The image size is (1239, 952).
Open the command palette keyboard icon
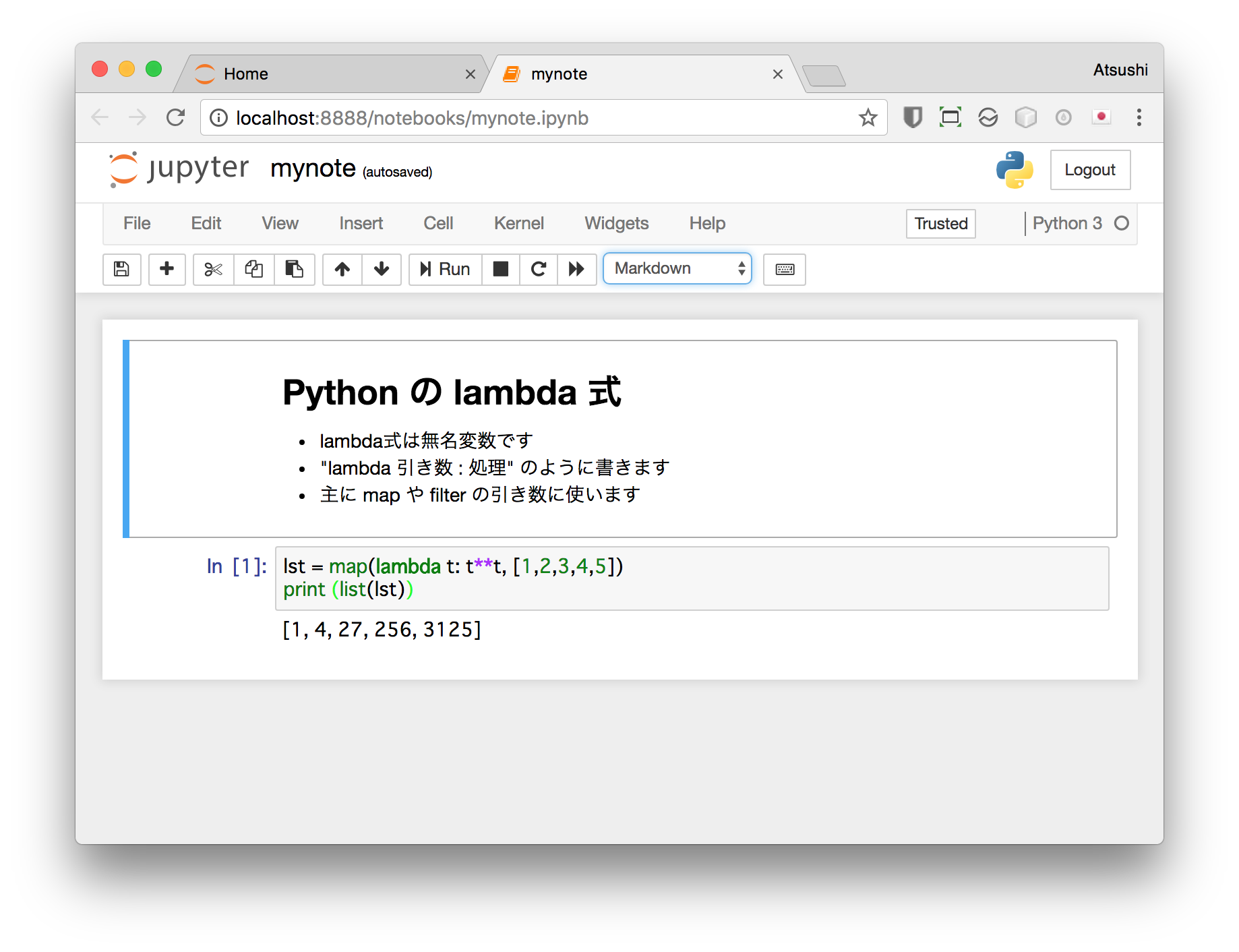click(x=784, y=269)
